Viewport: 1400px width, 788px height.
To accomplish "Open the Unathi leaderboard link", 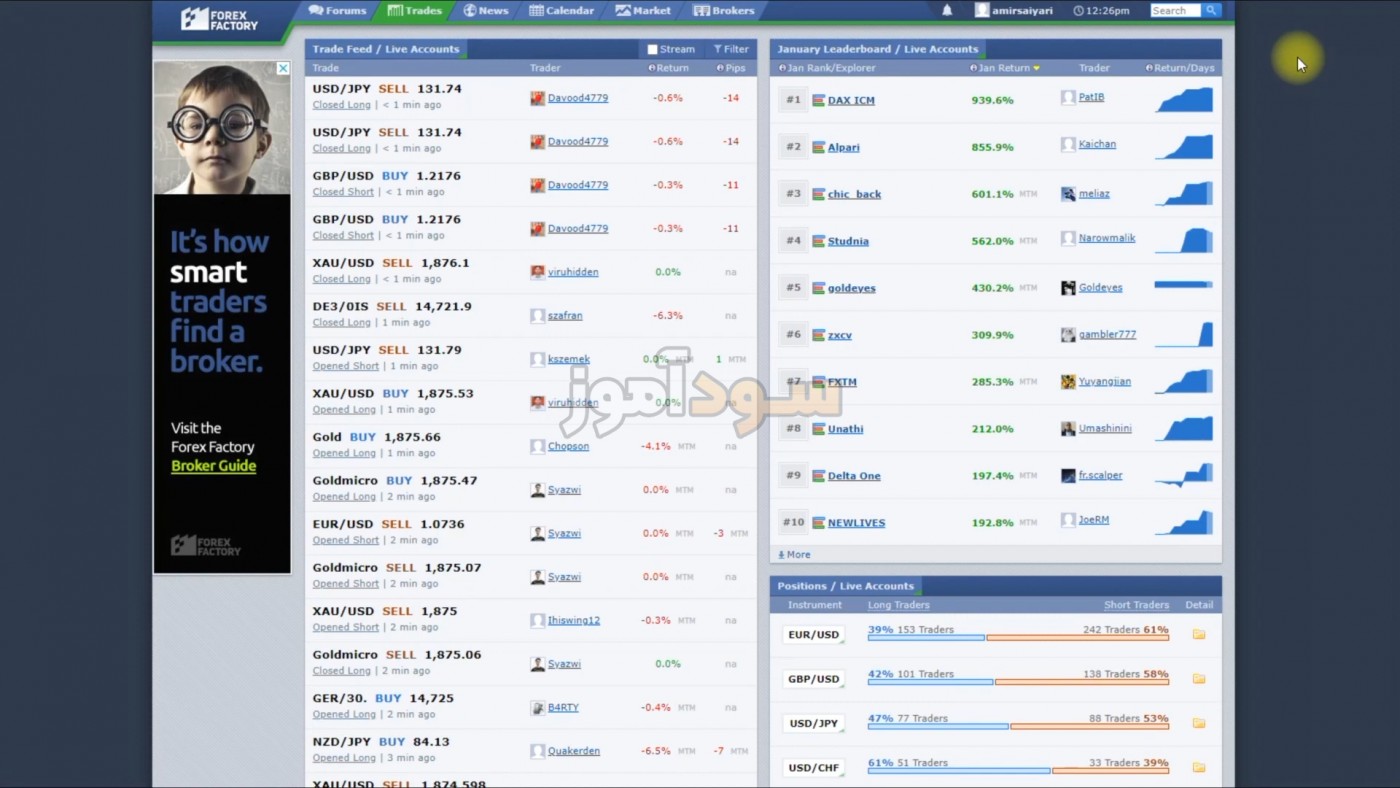I will pyautogui.click(x=845, y=429).
